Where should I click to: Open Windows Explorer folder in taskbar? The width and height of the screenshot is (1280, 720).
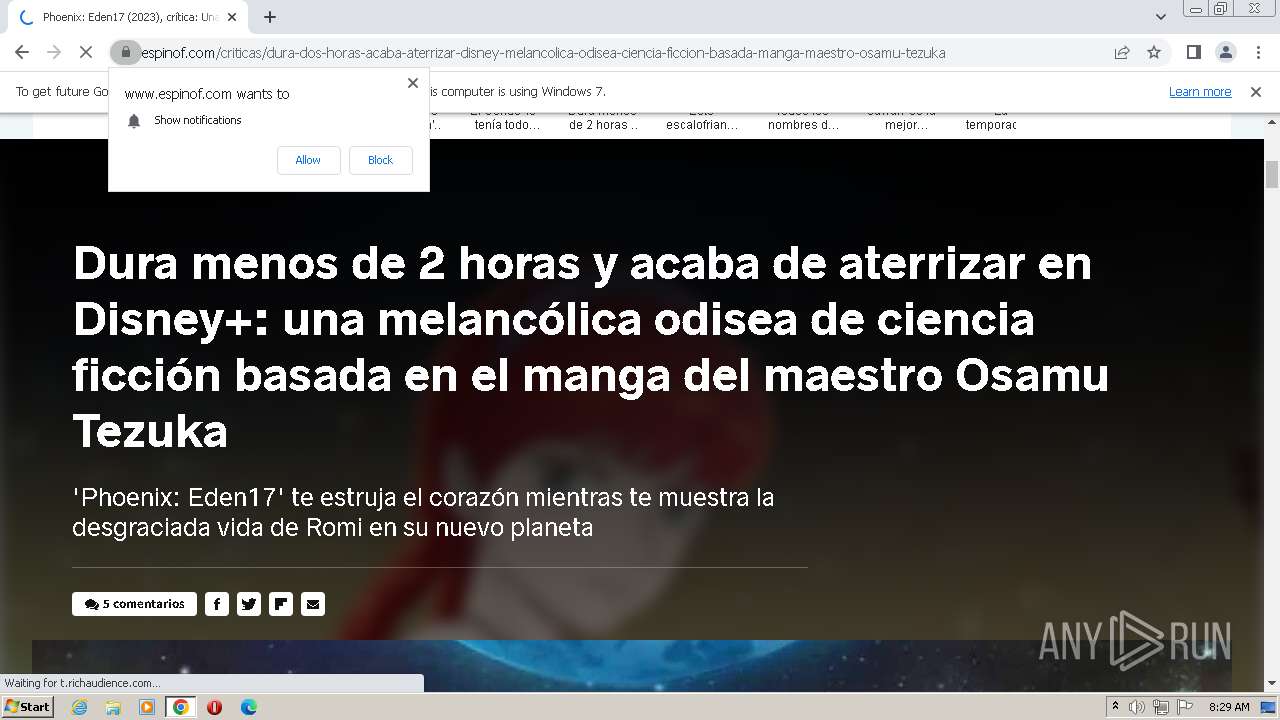tap(113, 707)
